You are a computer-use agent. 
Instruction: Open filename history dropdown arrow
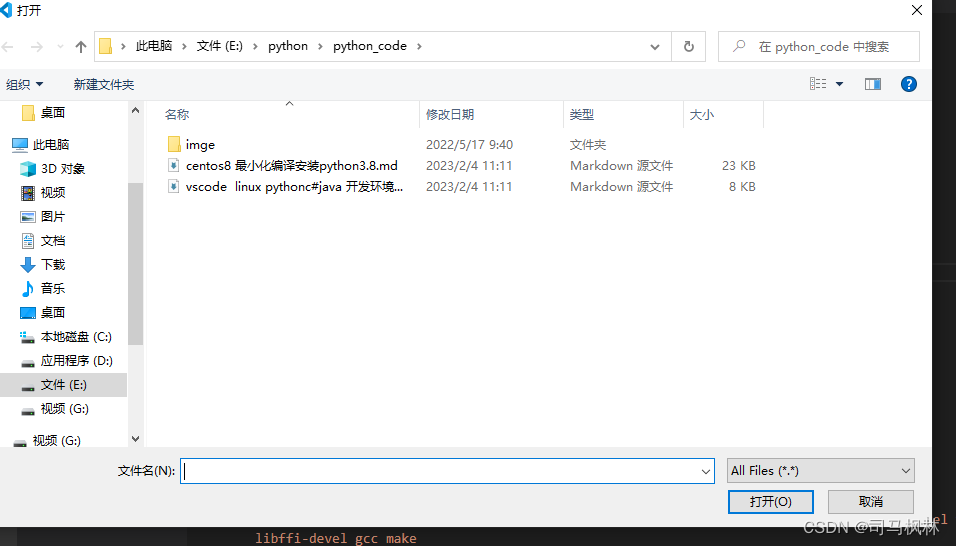pos(706,471)
